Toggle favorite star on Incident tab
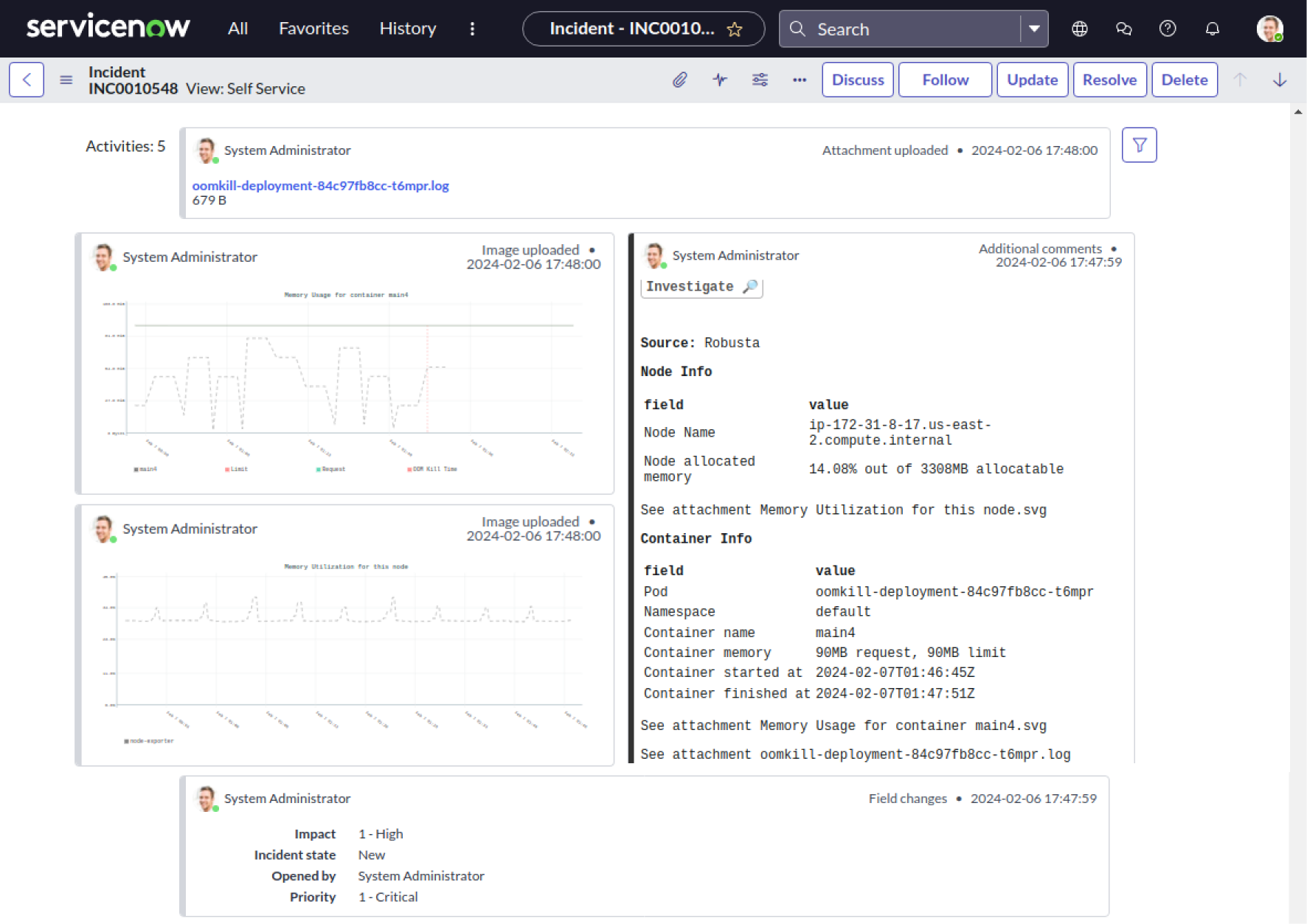1307x924 pixels. click(x=735, y=29)
